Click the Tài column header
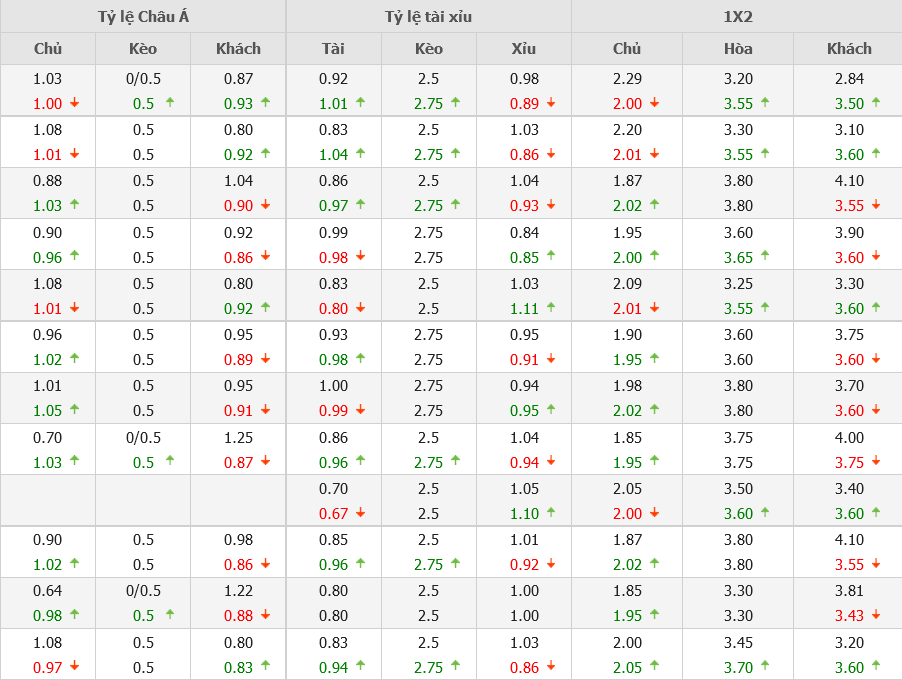The height and width of the screenshot is (680, 902). tap(333, 48)
